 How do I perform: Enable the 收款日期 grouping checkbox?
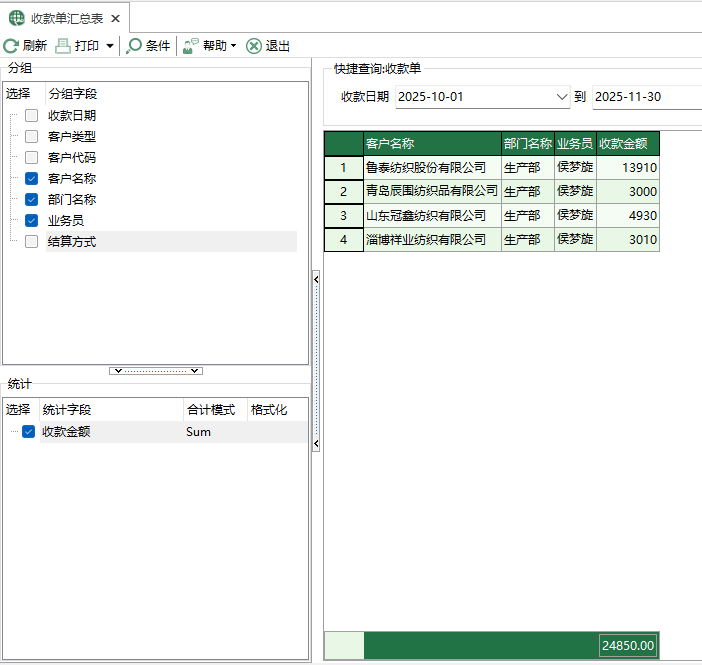[x=31, y=116]
